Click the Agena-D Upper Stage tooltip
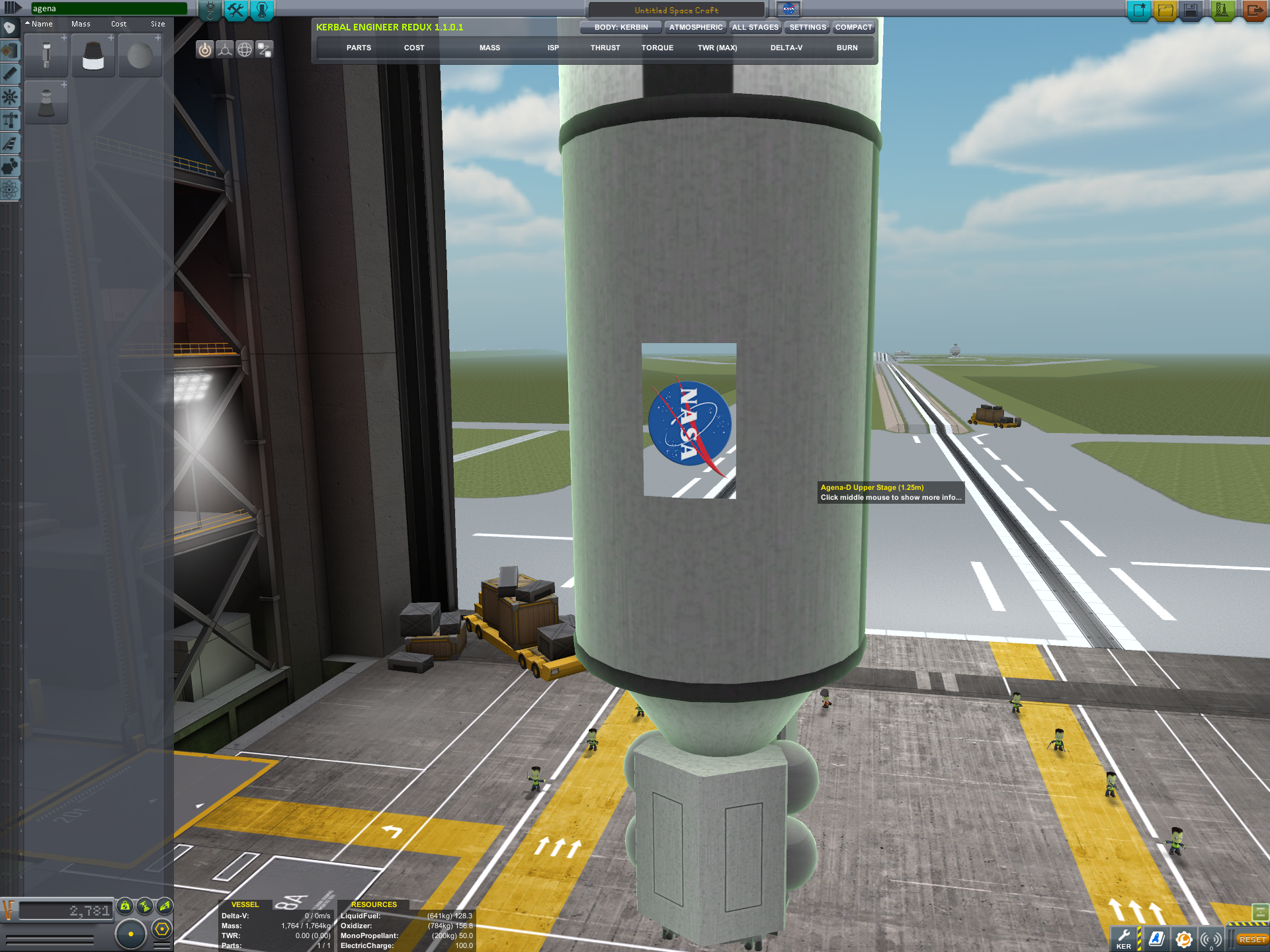Viewport: 1270px width, 952px height. click(x=891, y=493)
